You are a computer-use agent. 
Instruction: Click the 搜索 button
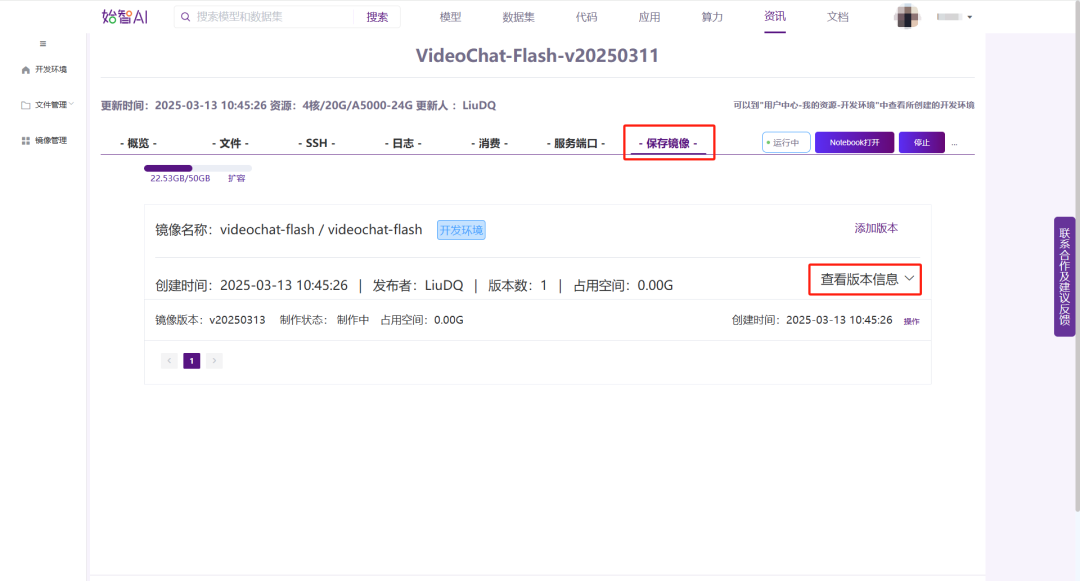[377, 17]
